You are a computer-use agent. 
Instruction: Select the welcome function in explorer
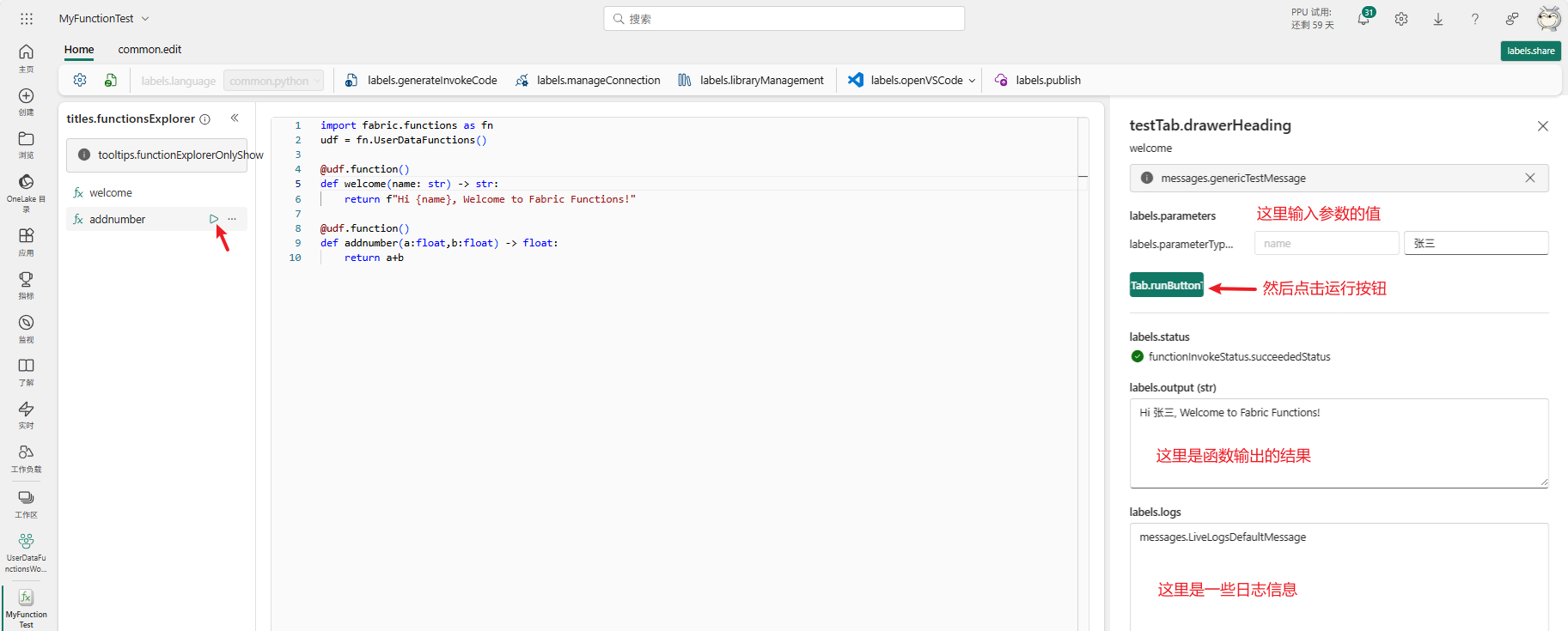(156, 193)
